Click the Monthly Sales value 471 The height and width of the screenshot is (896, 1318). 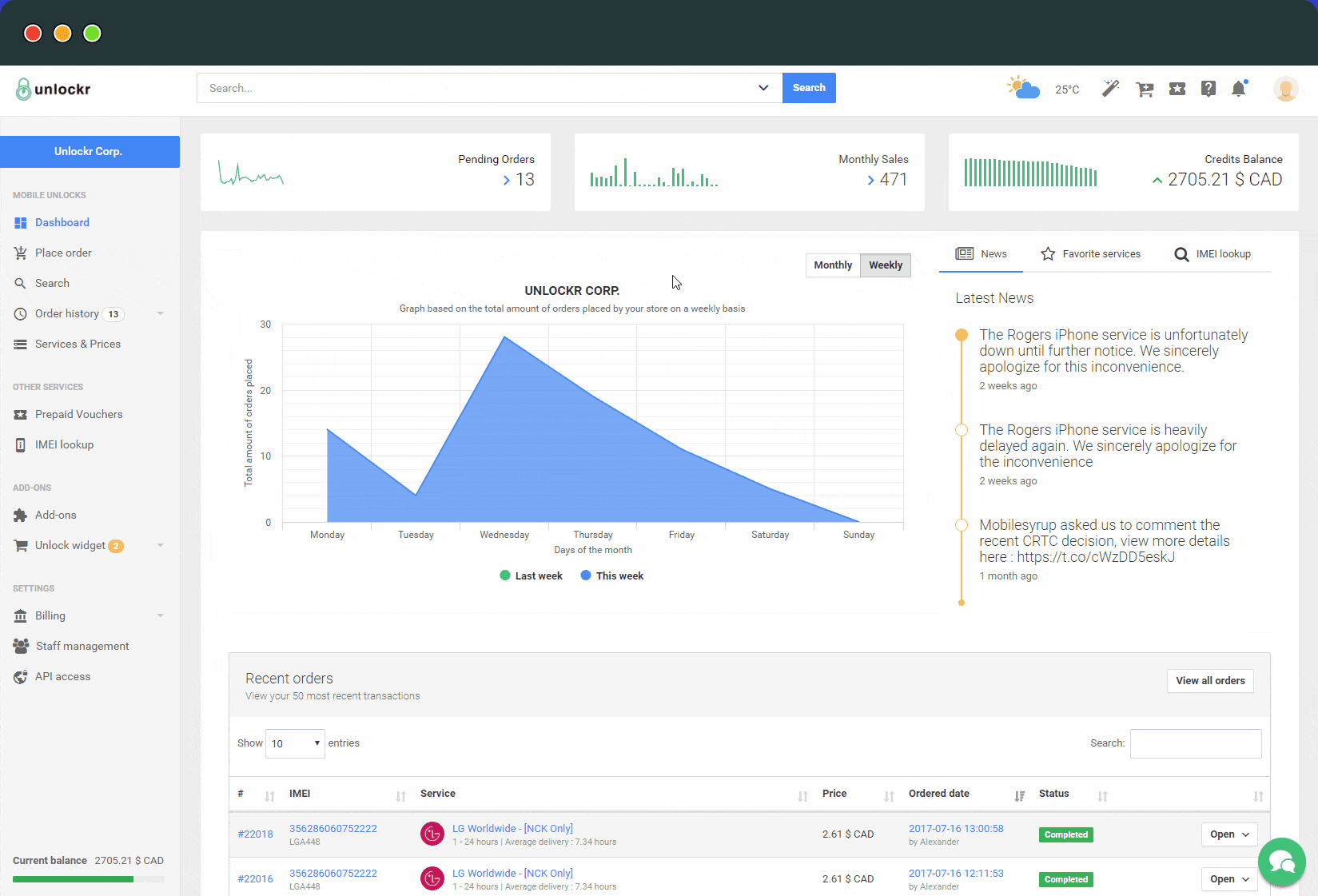tap(894, 180)
